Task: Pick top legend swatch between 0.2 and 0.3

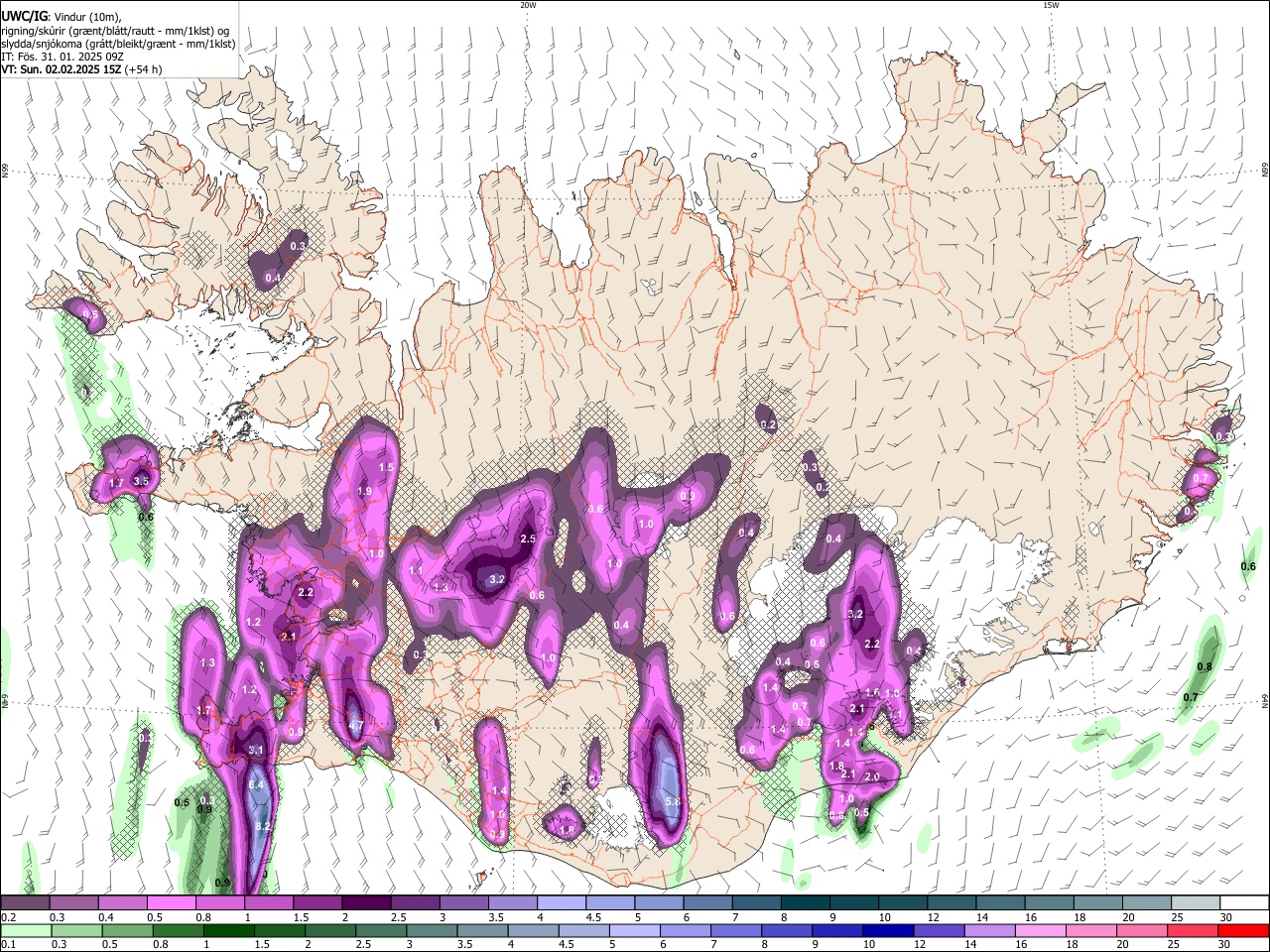Action: click(25, 903)
